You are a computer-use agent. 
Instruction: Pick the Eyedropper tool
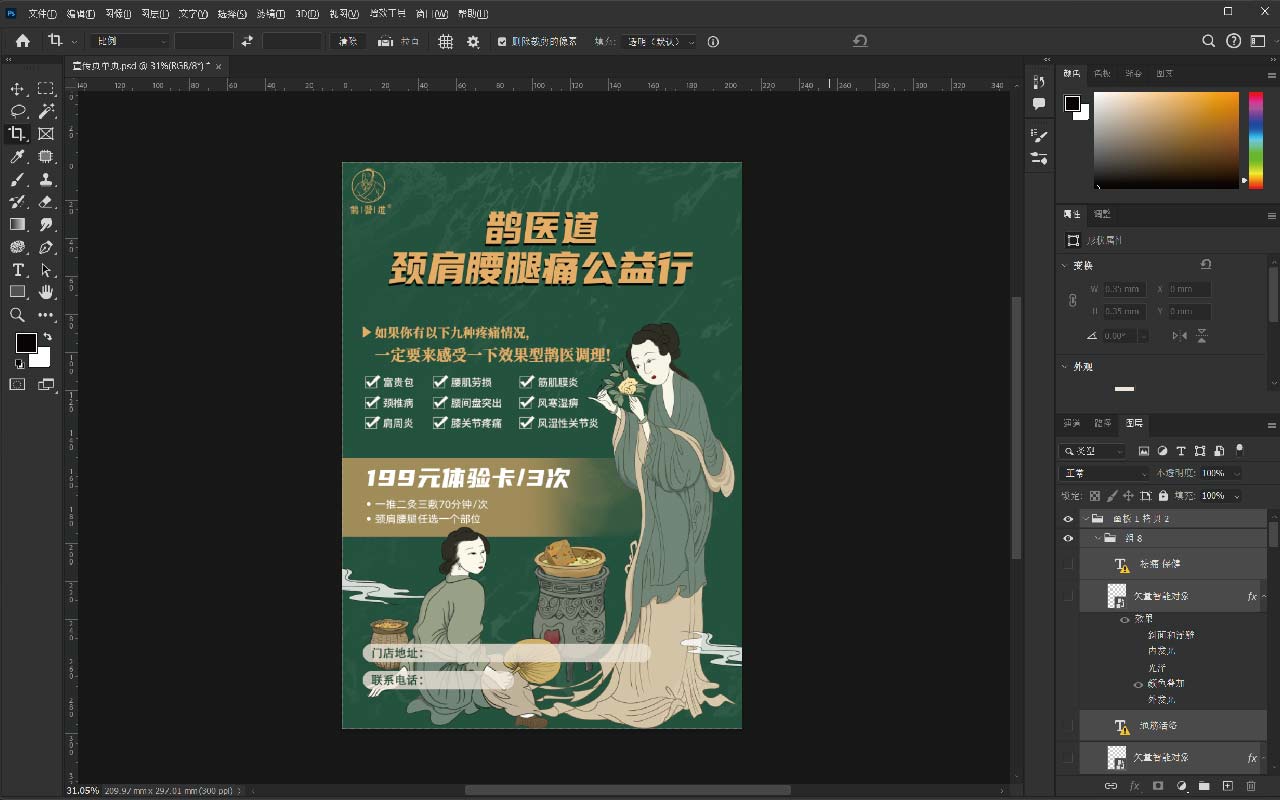(17, 157)
